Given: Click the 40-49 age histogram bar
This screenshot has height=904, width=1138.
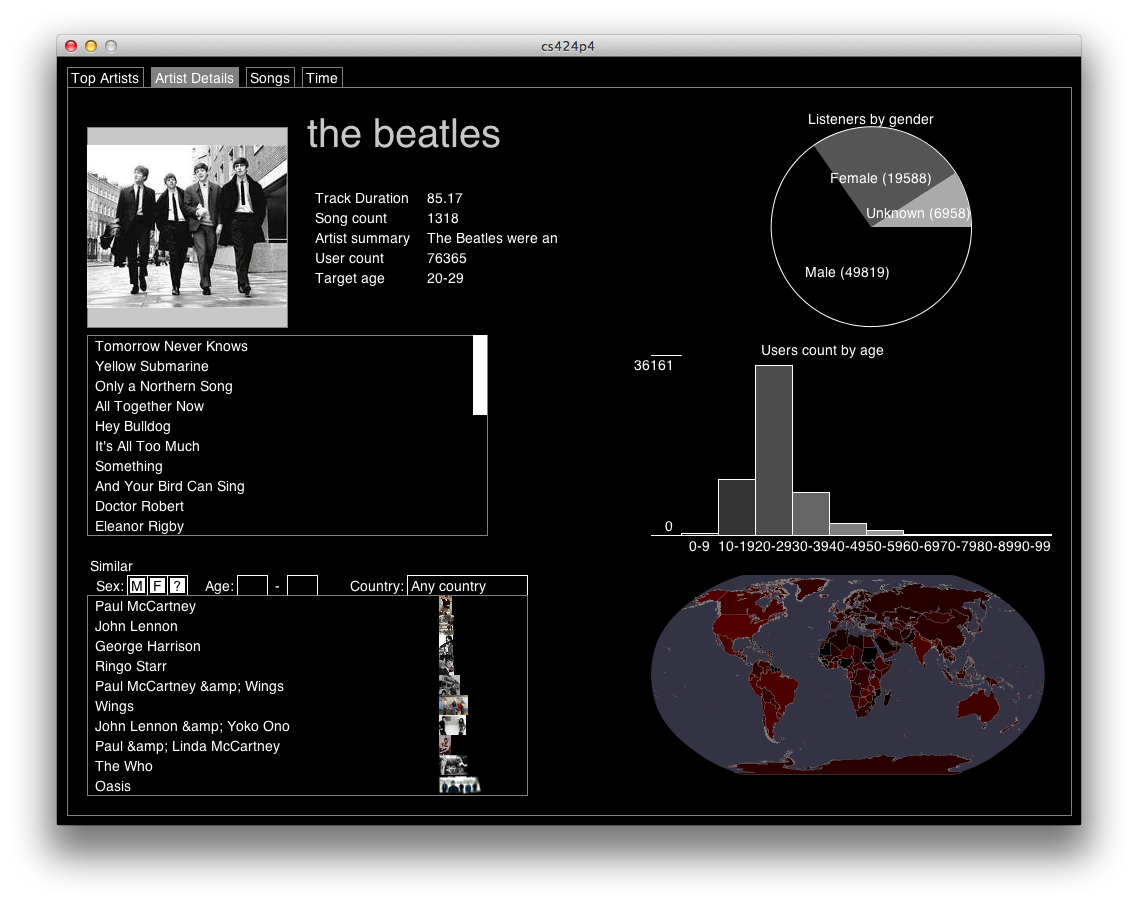Looking at the screenshot, I should tap(848, 529).
